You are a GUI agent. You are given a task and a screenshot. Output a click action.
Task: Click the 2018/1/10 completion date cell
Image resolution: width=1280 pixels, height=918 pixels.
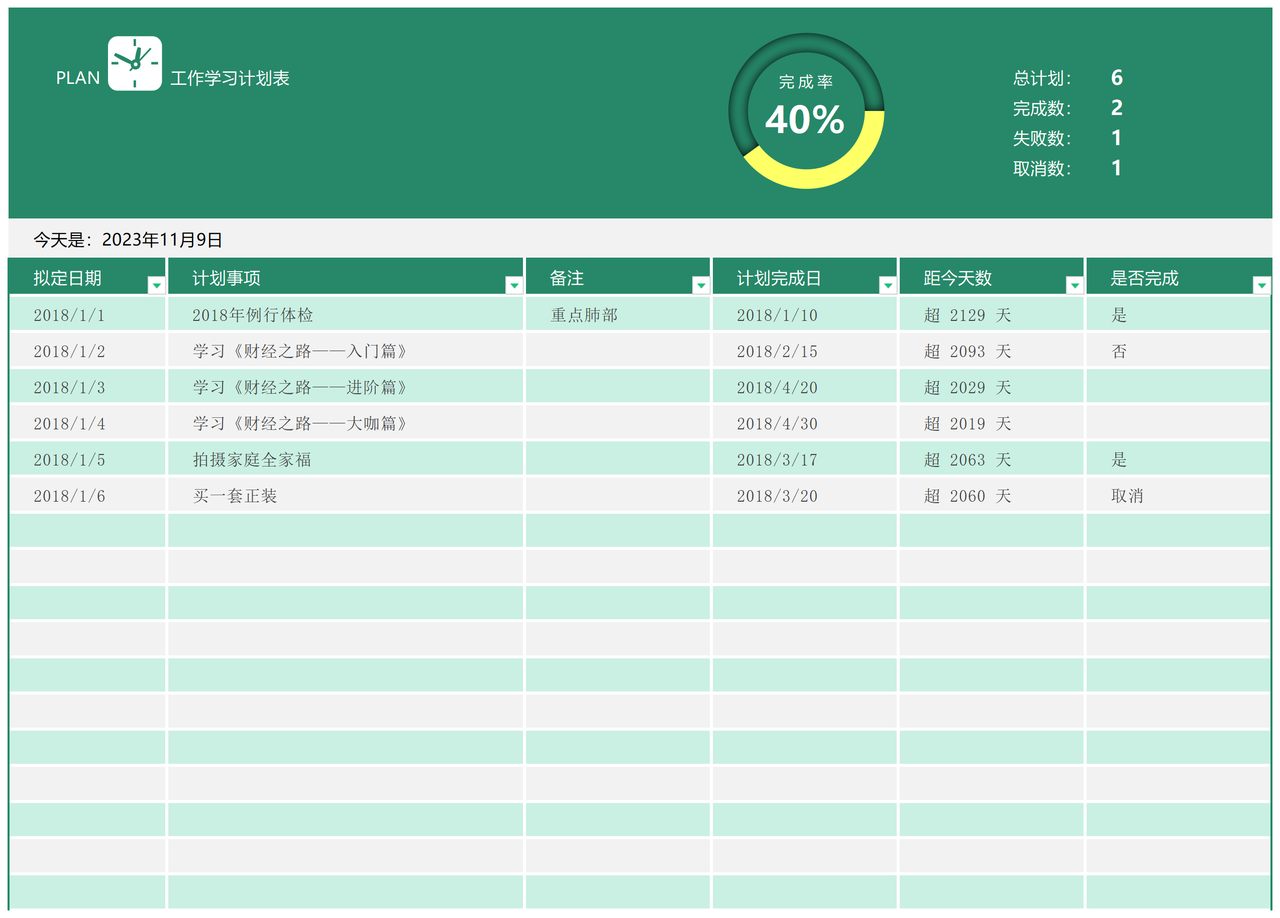(x=776, y=314)
